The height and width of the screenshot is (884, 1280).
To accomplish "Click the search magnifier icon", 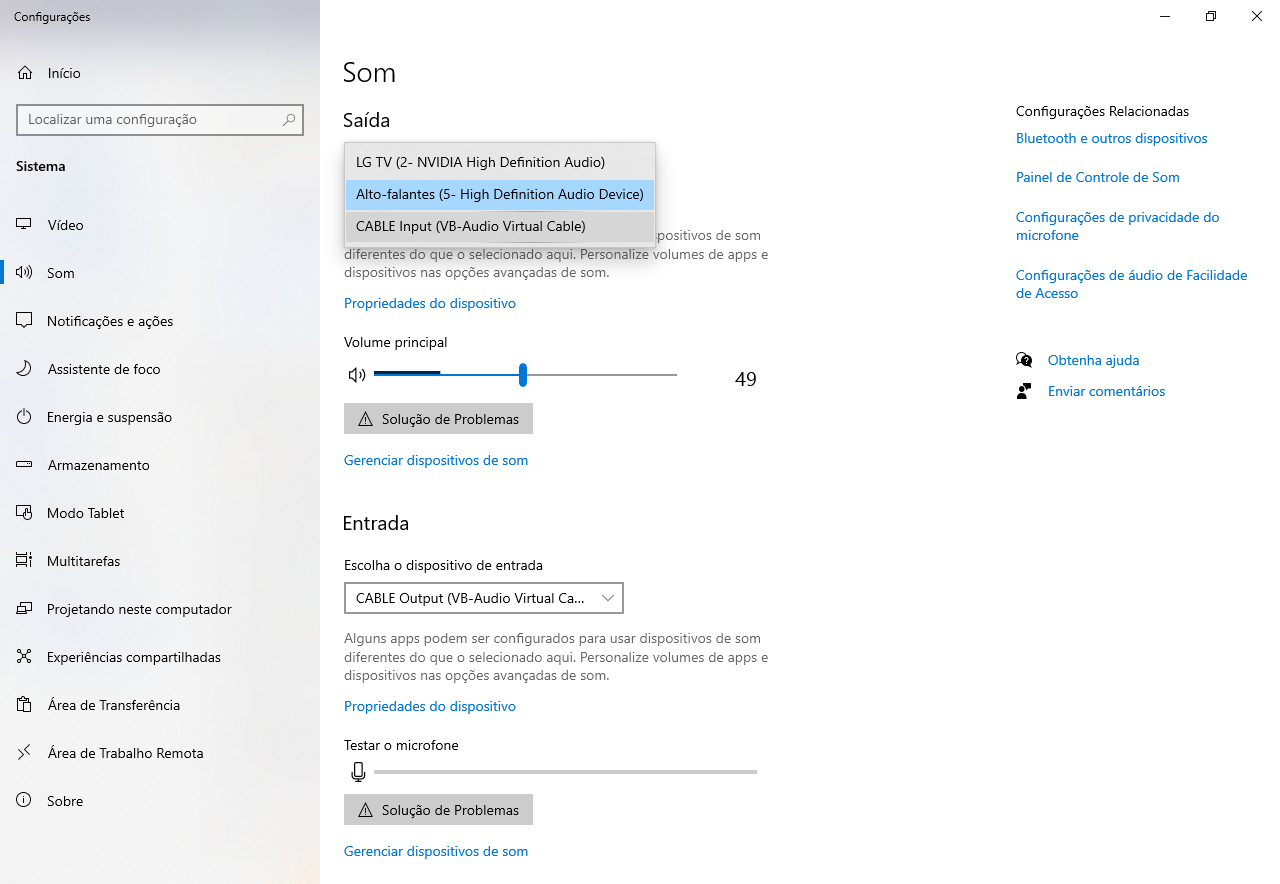I will pyautogui.click(x=289, y=120).
